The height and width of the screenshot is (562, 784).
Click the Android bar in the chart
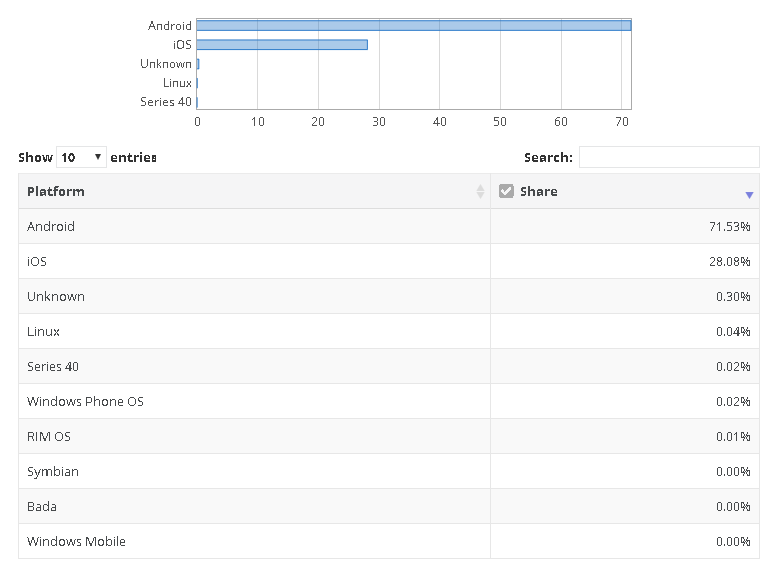click(x=413, y=25)
